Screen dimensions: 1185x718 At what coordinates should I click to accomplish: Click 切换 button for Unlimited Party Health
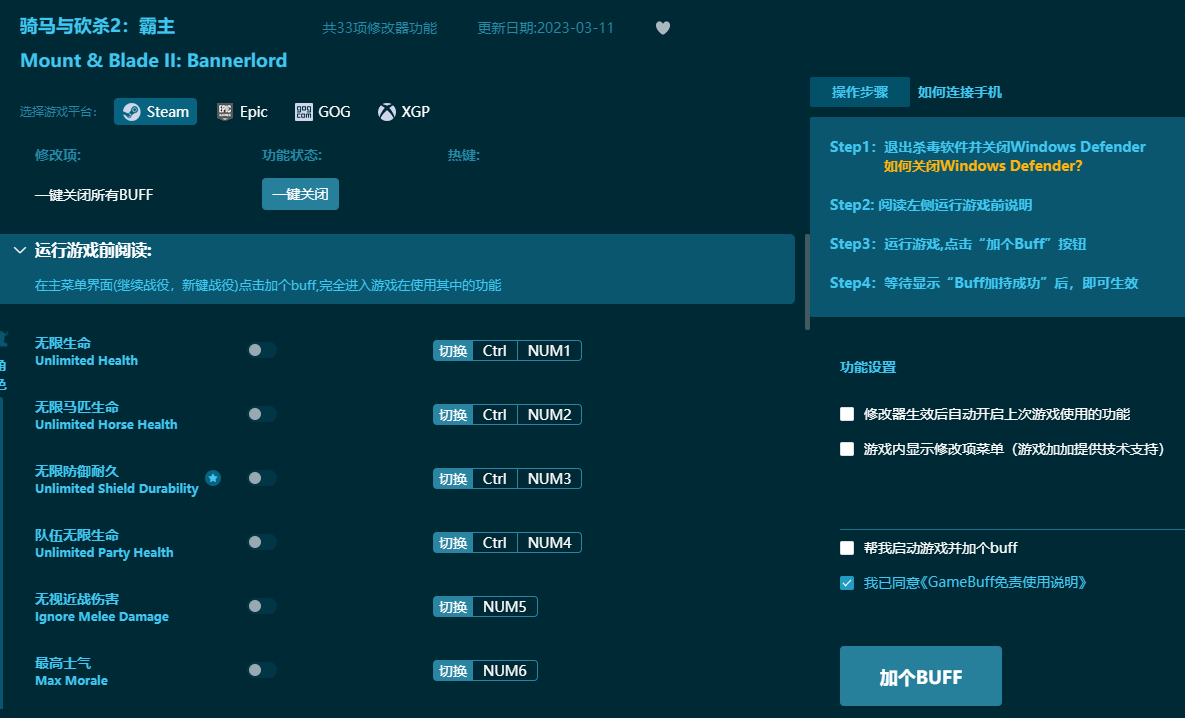point(453,543)
